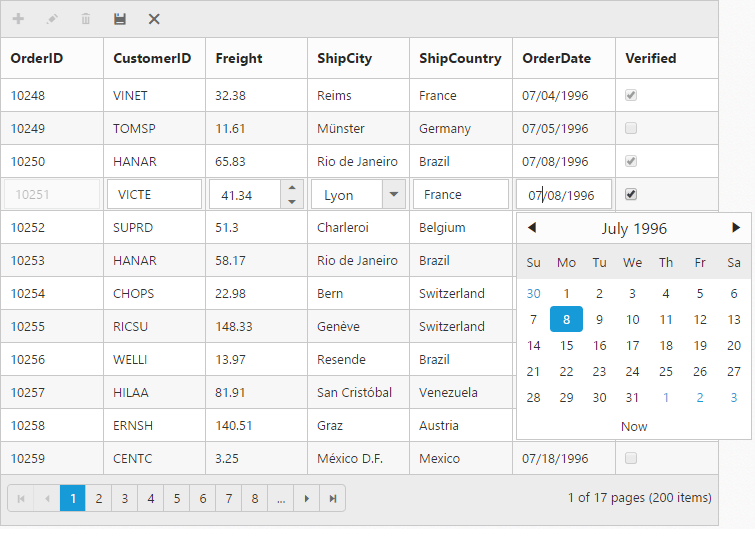Jump to the first pager page
Viewport: 755px width, 534px height.
coord(21,498)
